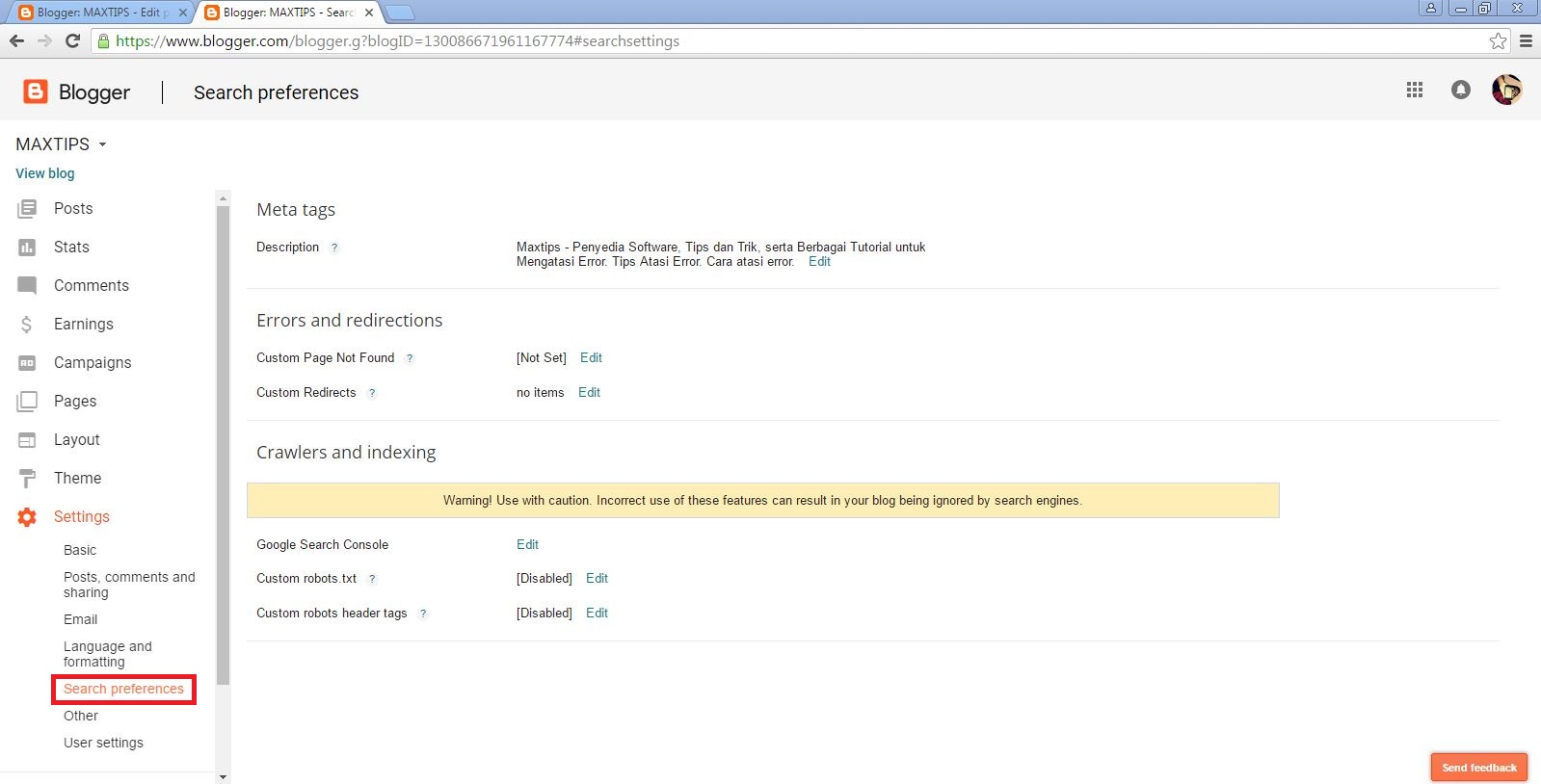Click the Blogger logo icon
Viewport: 1541px width, 784px height.
point(35,91)
